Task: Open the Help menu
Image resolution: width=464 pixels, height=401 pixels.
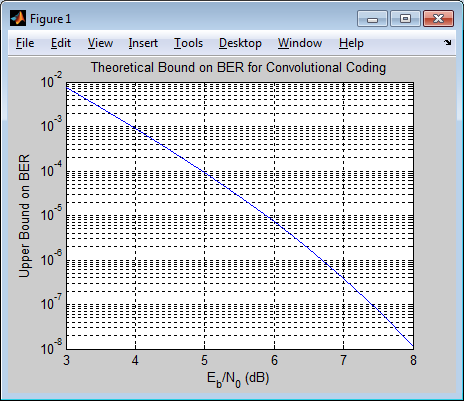Action: coord(351,44)
